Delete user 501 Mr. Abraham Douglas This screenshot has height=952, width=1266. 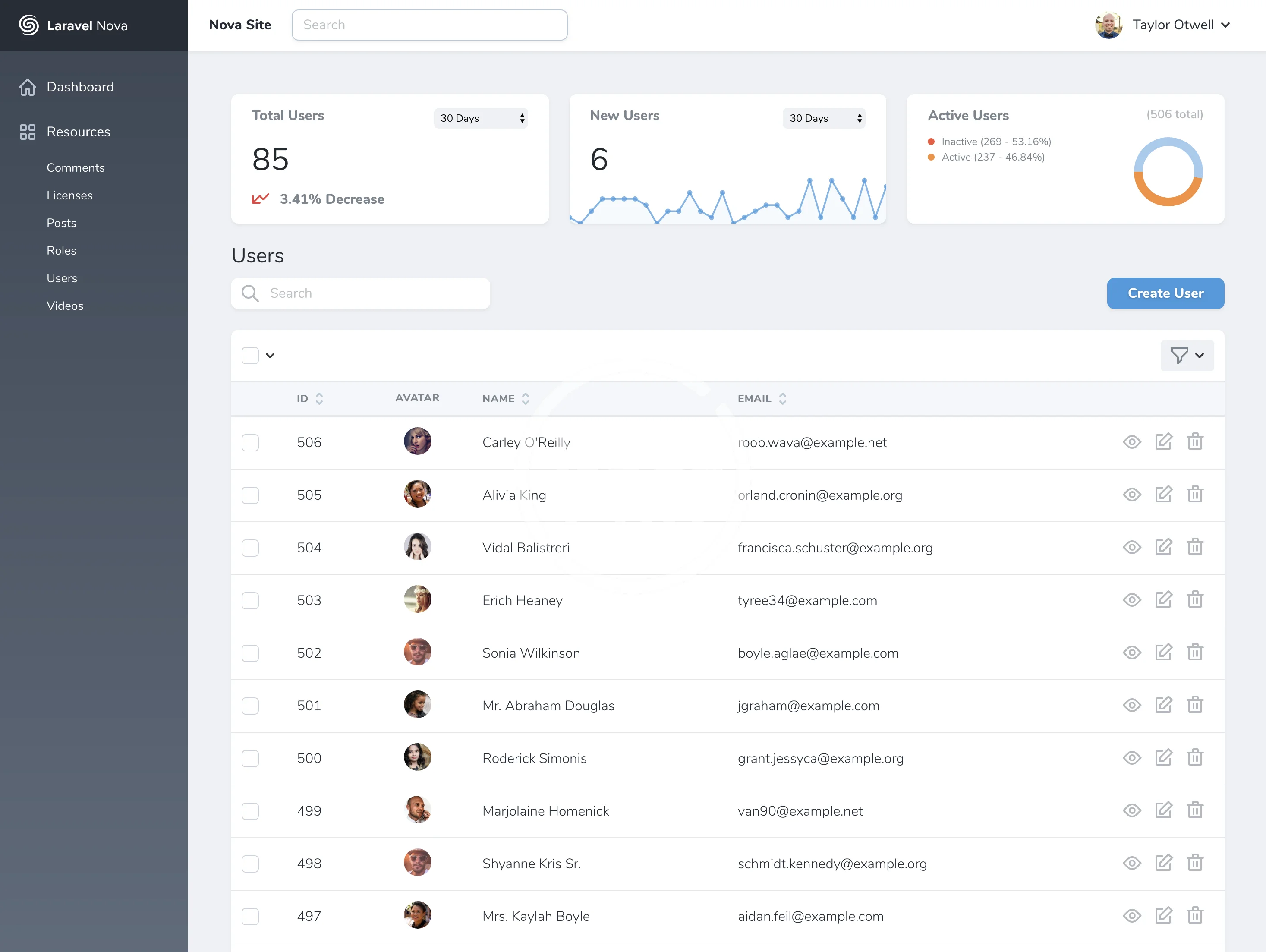(x=1195, y=705)
